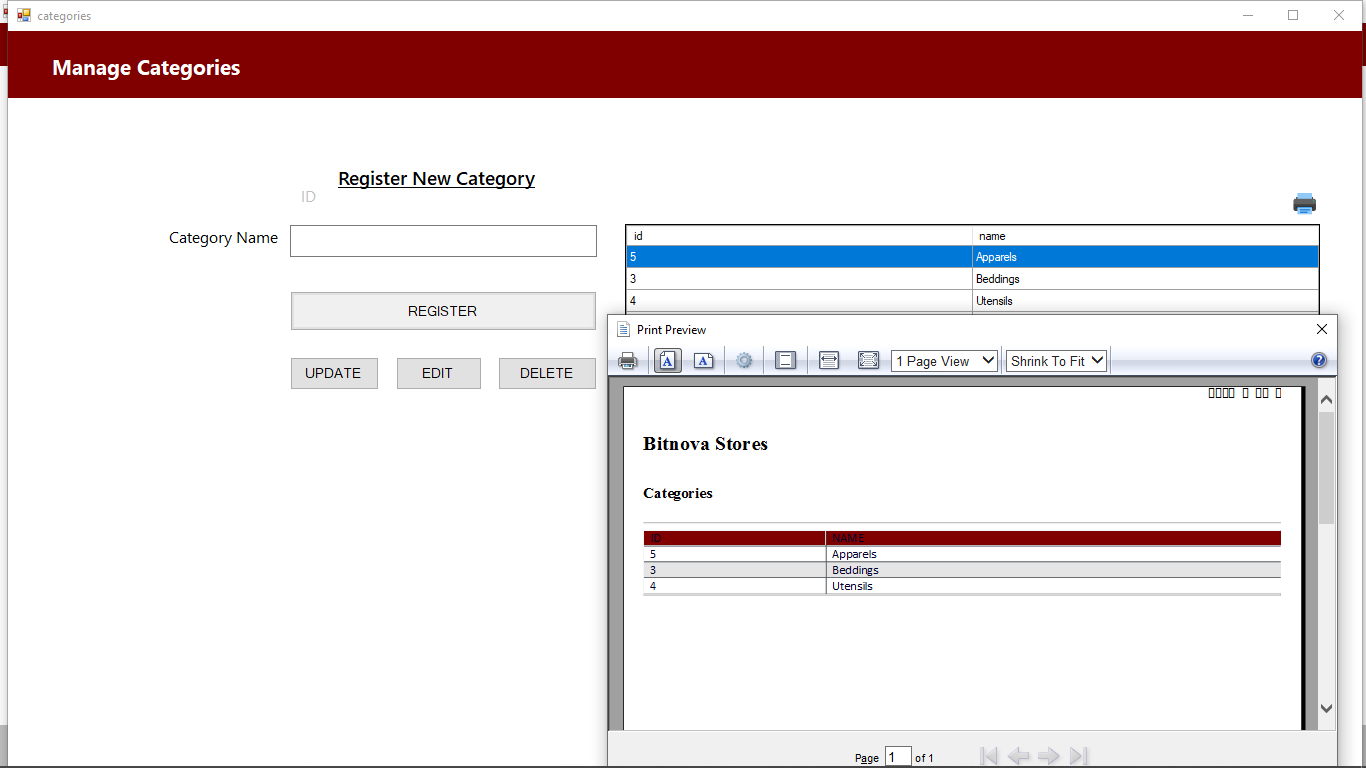1366x768 pixels.
Task: Open the 1 Page View dropdown
Action: (x=943, y=360)
